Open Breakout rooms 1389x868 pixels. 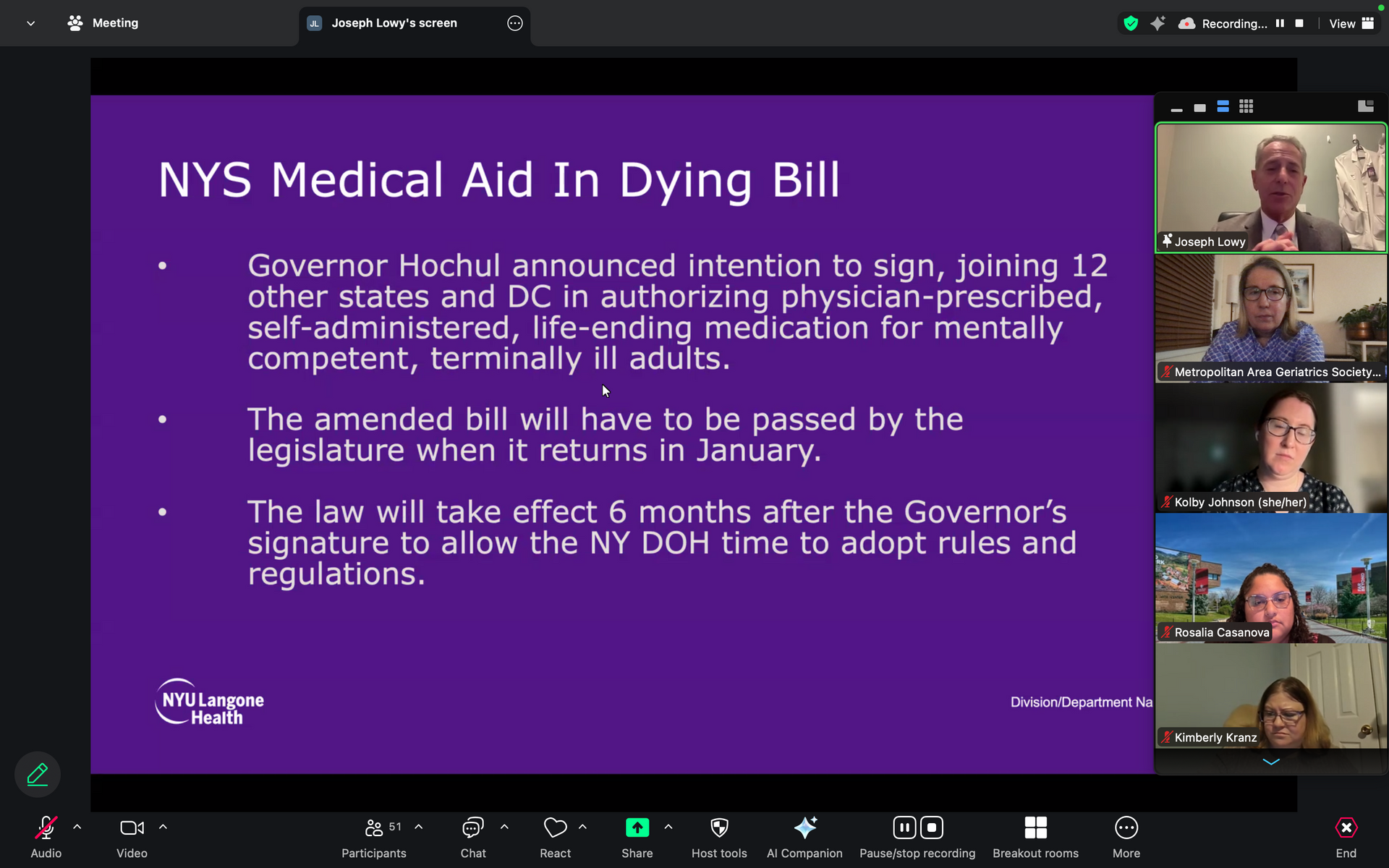point(1035,837)
